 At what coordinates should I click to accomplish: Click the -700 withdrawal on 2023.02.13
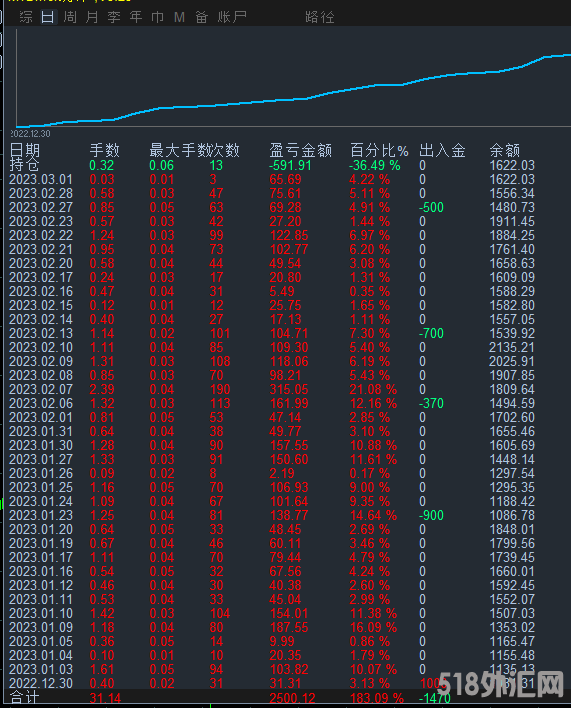(431, 333)
